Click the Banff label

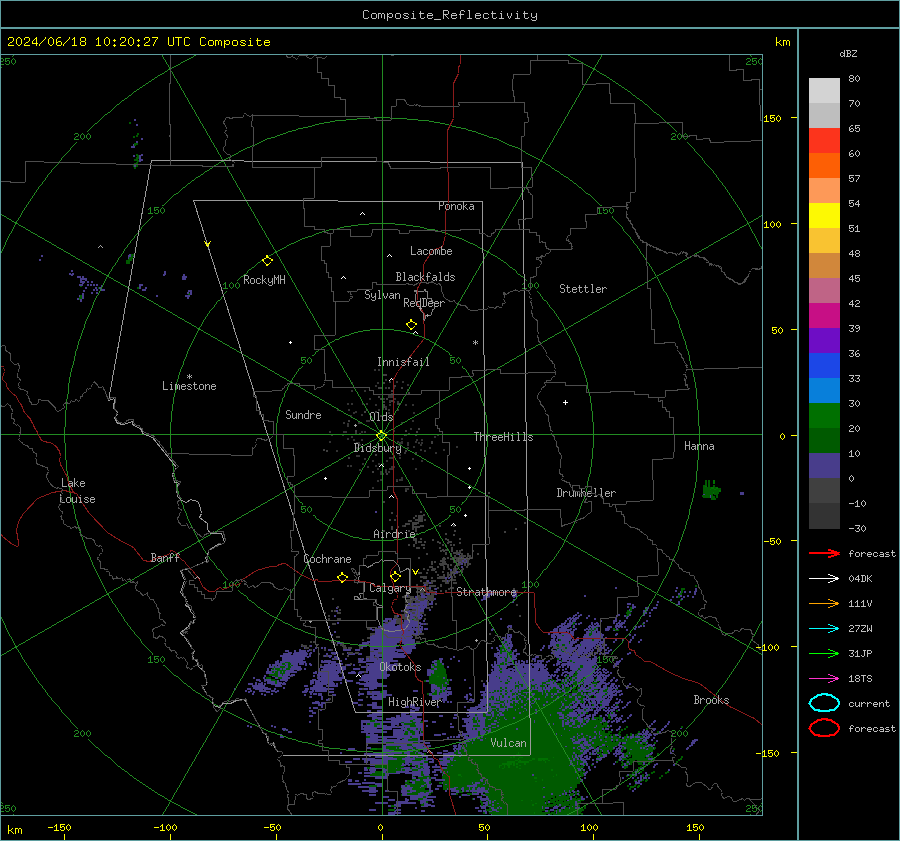tap(165, 557)
